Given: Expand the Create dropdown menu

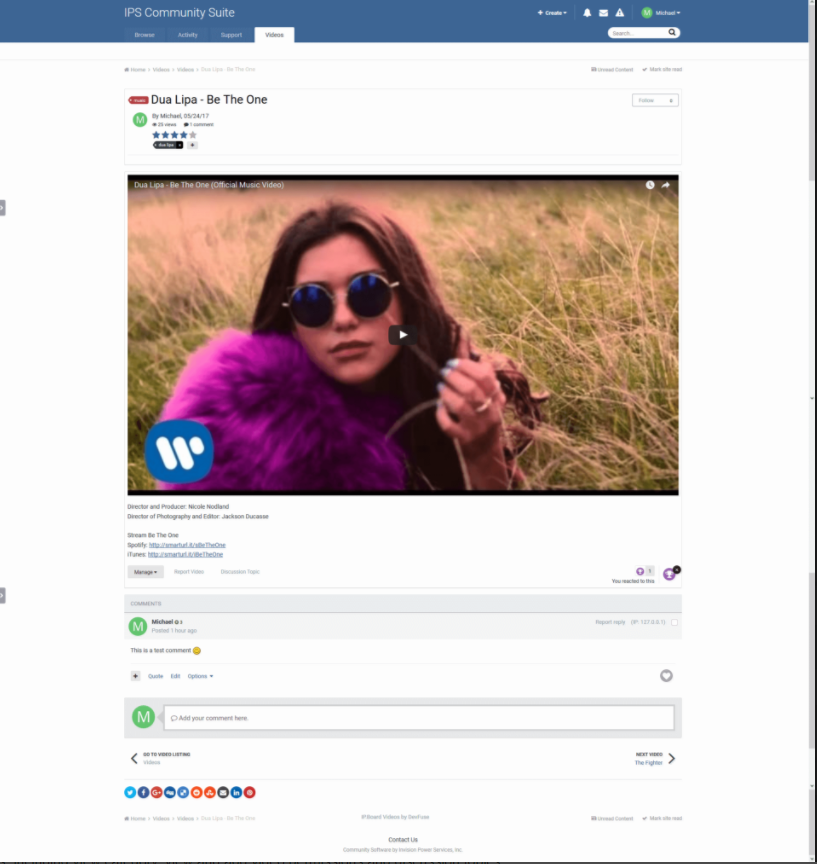Looking at the screenshot, I should 552,13.
